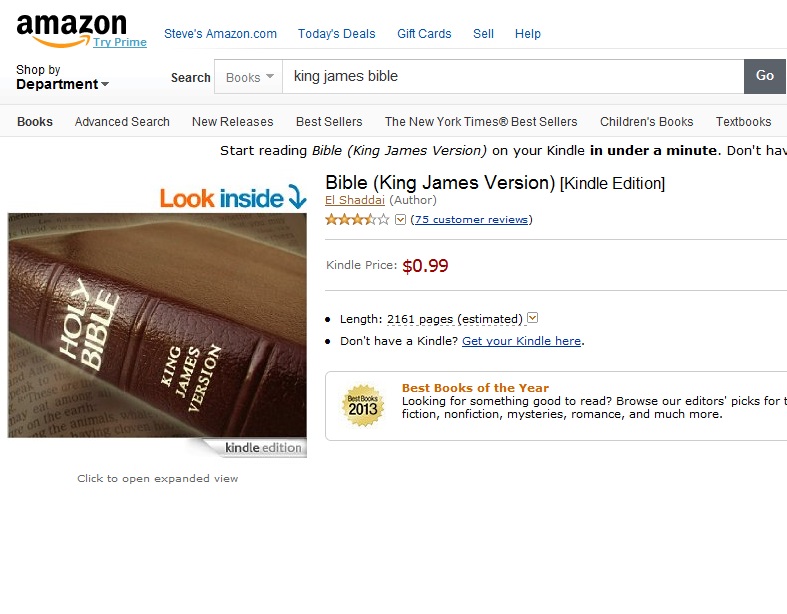
Task: Select the Best Sellers tab
Action: pos(329,121)
